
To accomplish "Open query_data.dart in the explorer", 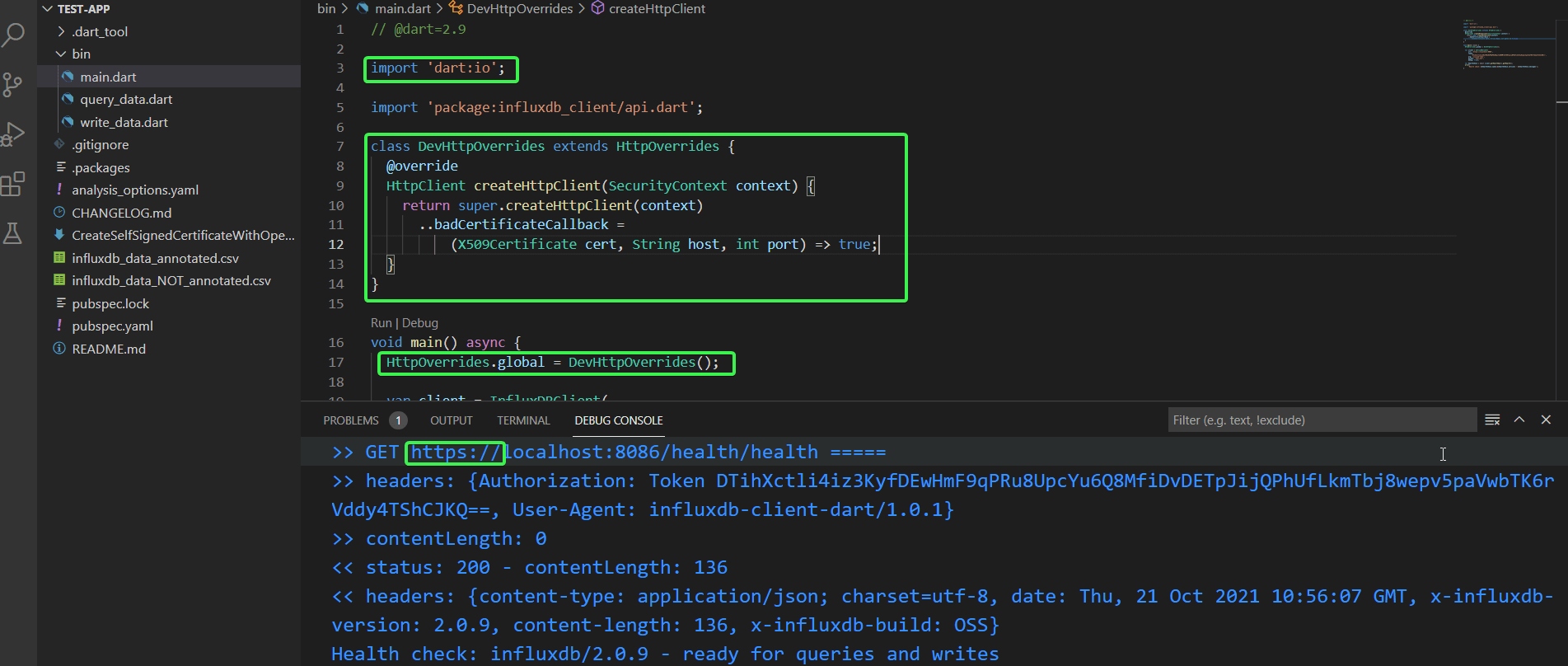I will (x=126, y=99).
